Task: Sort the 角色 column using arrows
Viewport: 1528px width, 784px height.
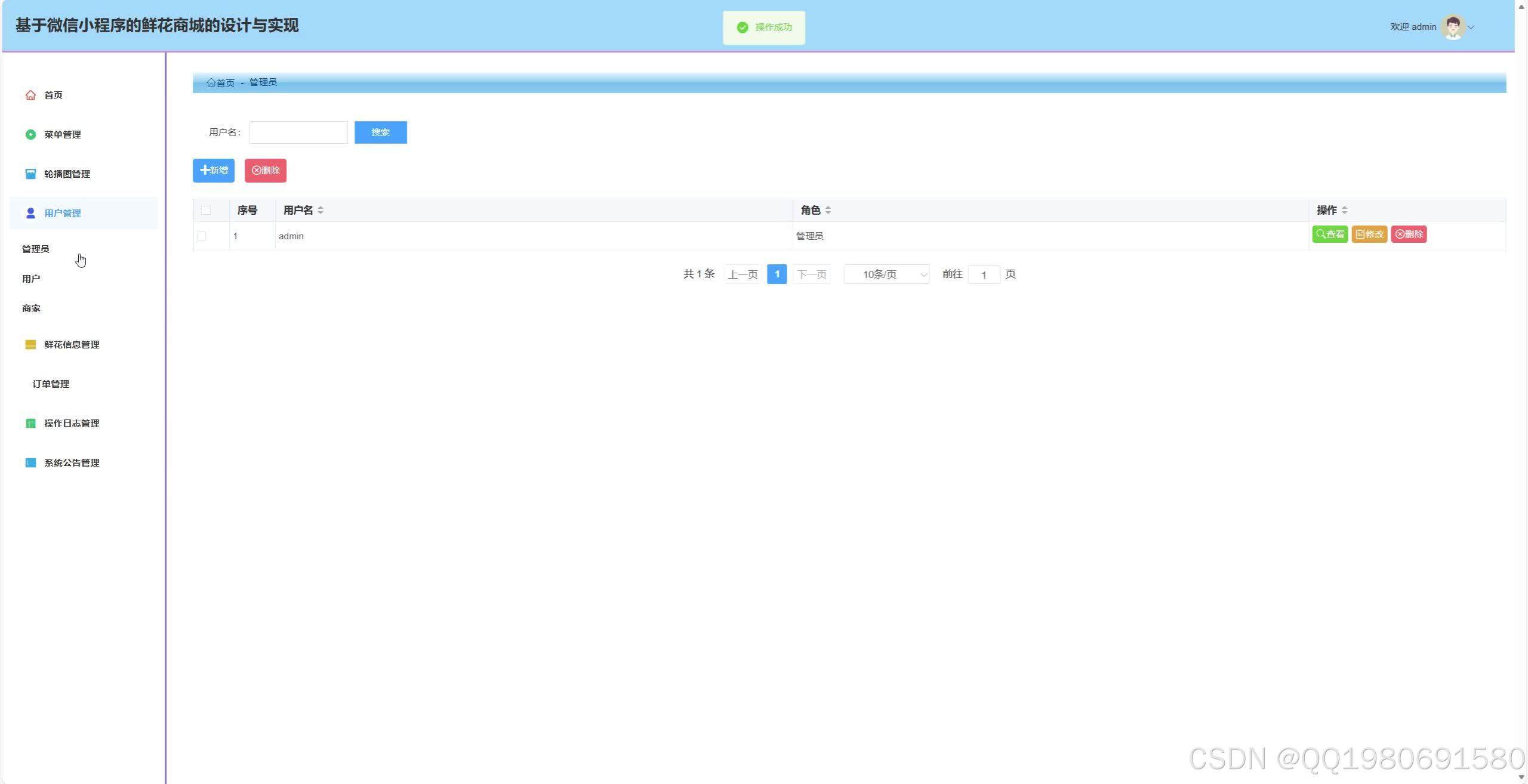Action: pyautogui.click(x=828, y=211)
